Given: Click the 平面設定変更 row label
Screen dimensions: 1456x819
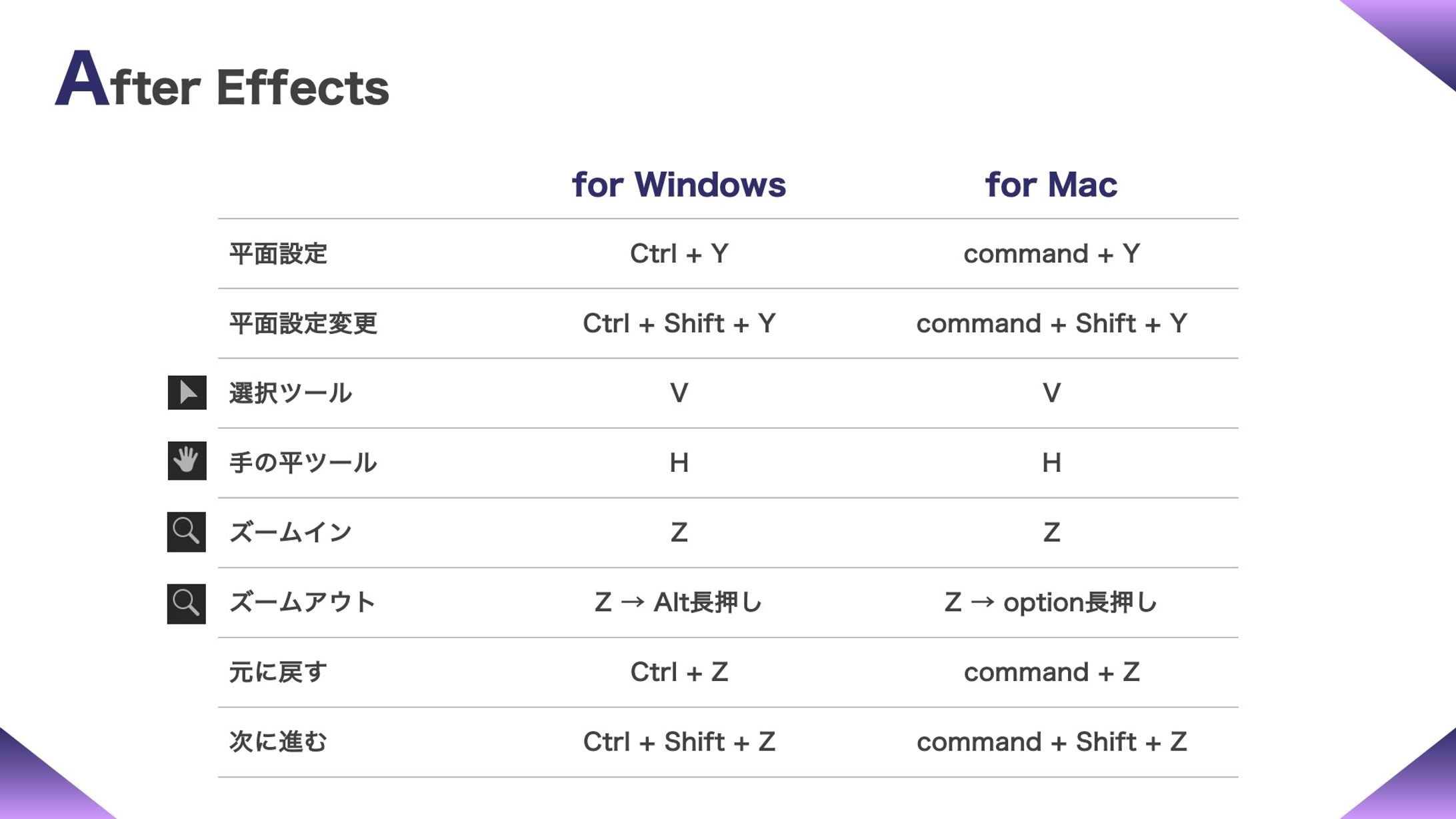Looking at the screenshot, I should (303, 324).
